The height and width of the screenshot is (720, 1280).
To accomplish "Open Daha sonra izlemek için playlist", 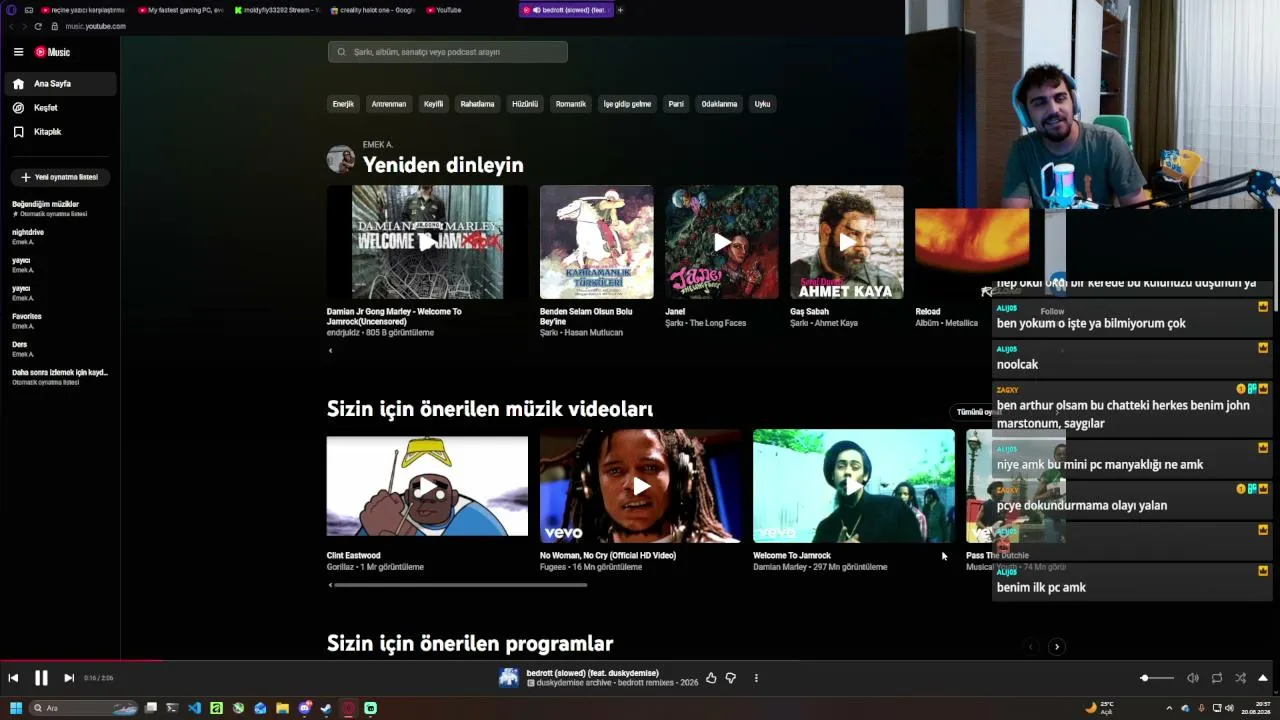I will (60, 376).
